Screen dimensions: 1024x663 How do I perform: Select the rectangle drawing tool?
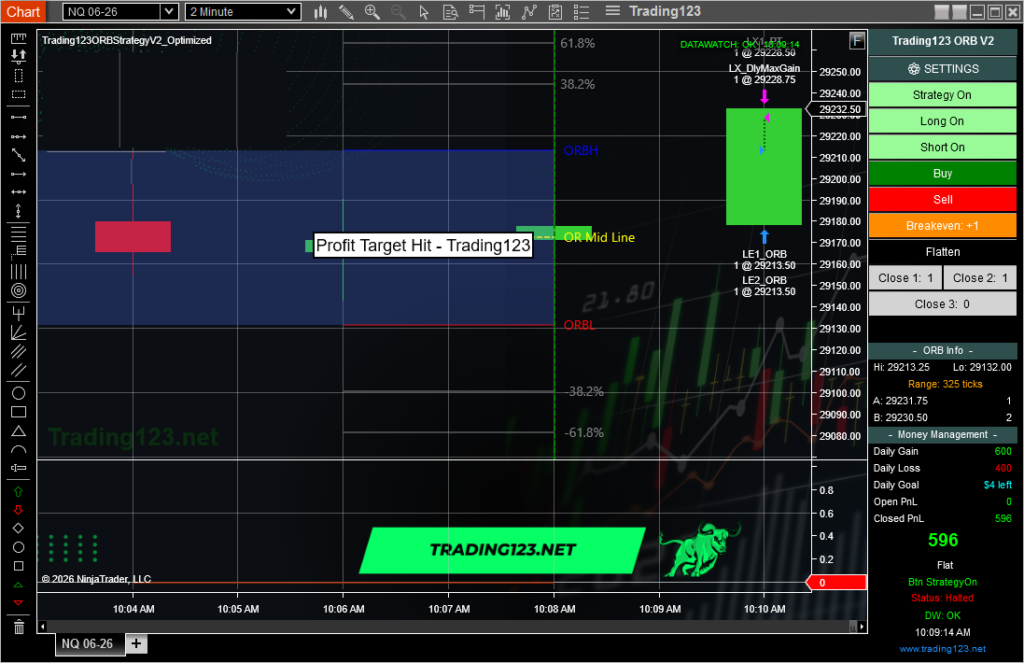click(18, 412)
